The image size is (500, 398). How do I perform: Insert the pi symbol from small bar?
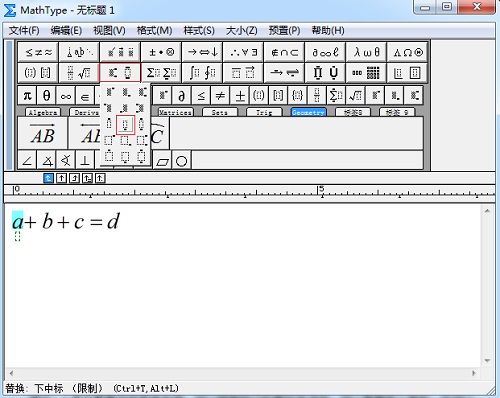pyautogui.click(x=27, y=96)
